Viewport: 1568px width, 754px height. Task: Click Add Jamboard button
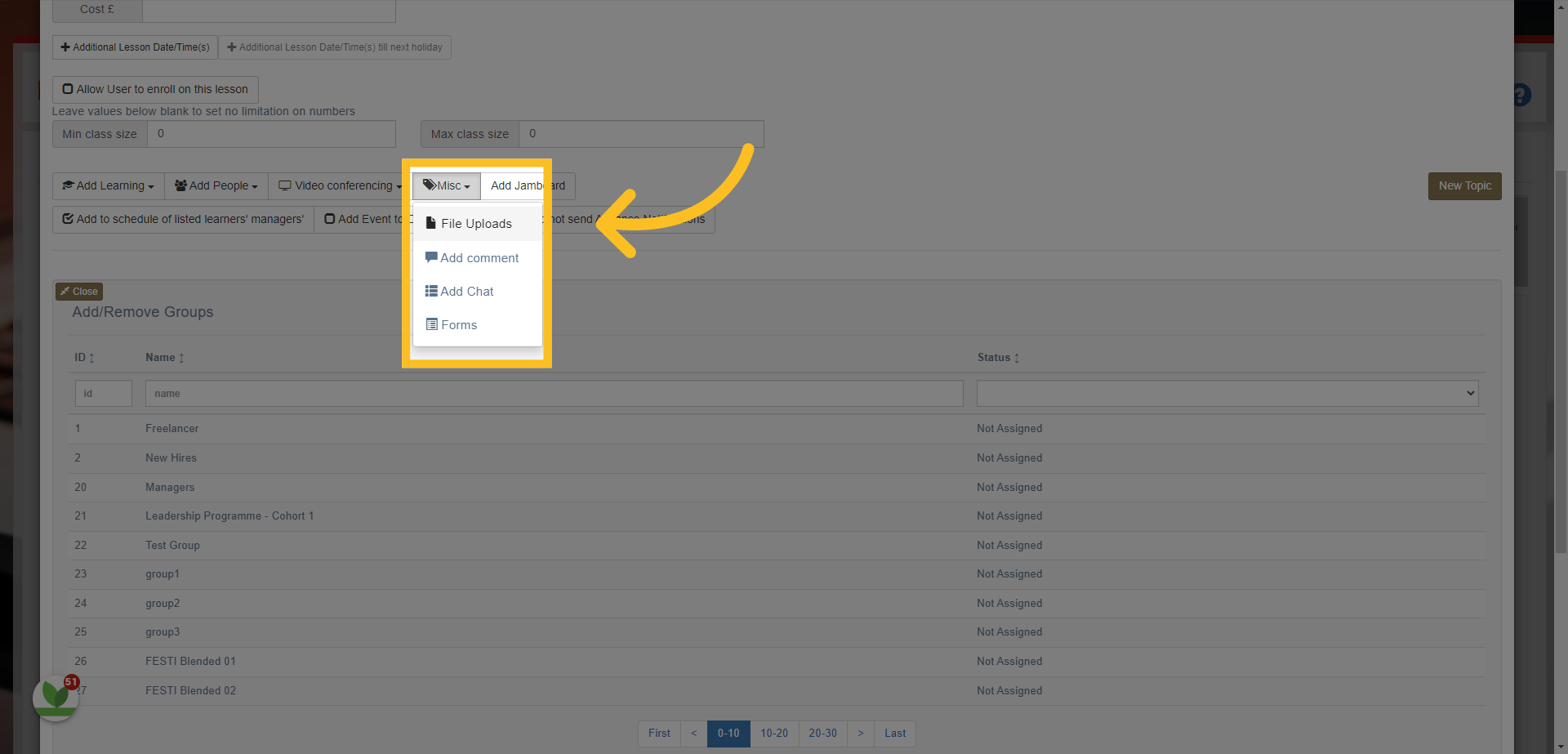coord(528,186)
